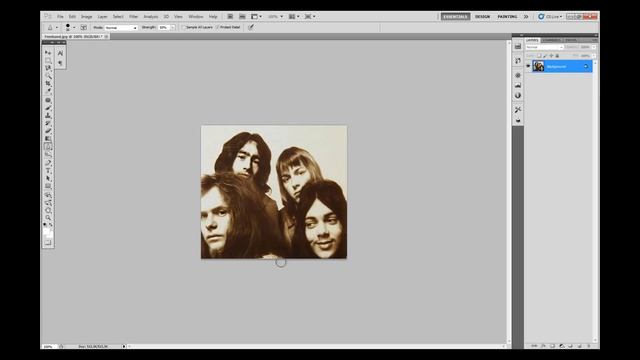The width and height of the screenshot is (640, 360).
Task: Select the History Brush tool
Action: pos(48,123)
